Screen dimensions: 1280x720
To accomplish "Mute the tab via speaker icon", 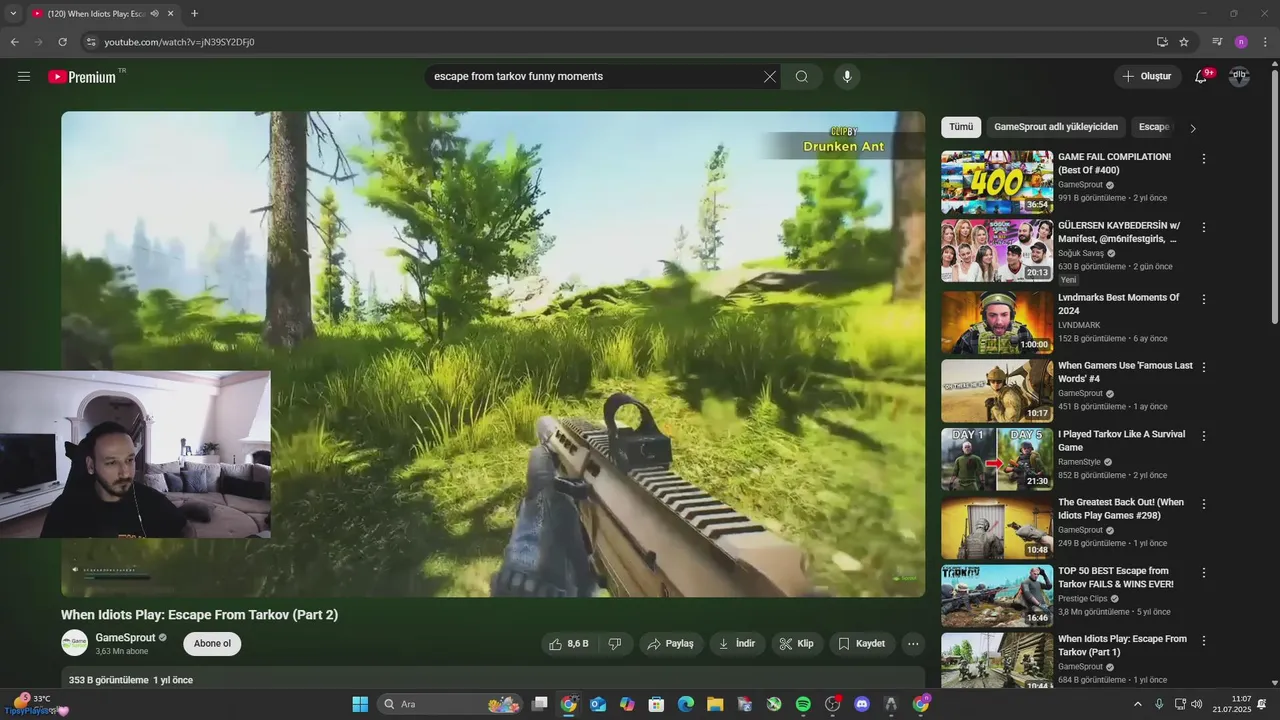I will pos(154,14).
